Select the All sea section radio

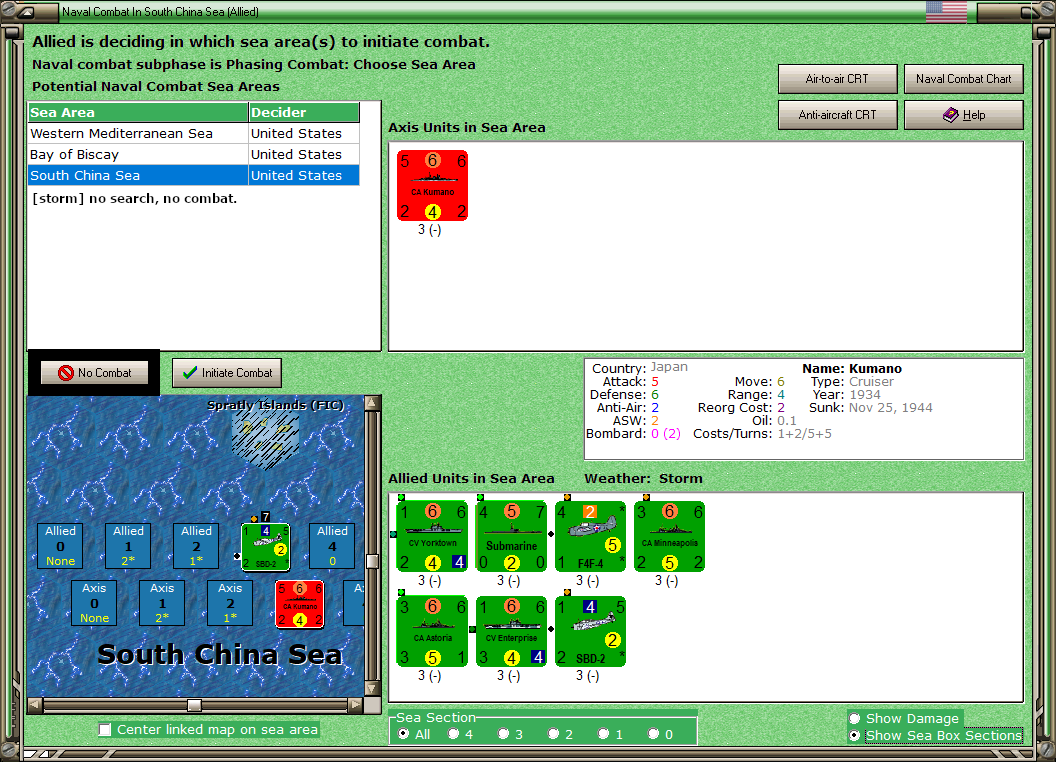[x=403, y=734]
